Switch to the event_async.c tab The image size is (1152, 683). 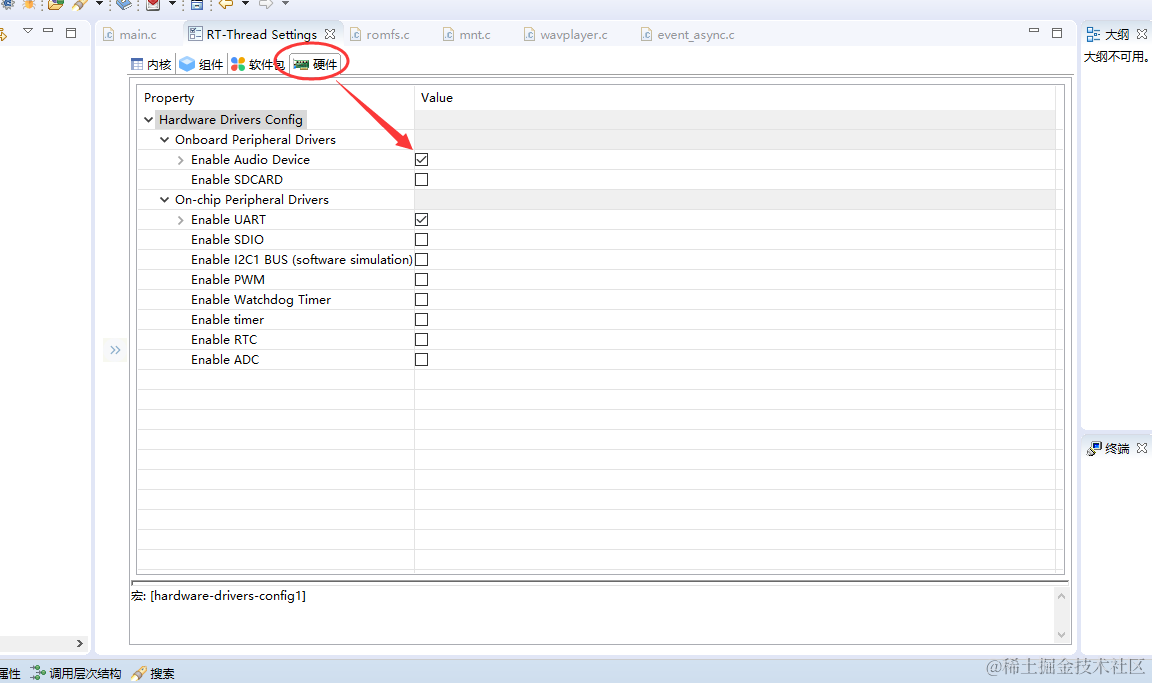tap(687, 35)
